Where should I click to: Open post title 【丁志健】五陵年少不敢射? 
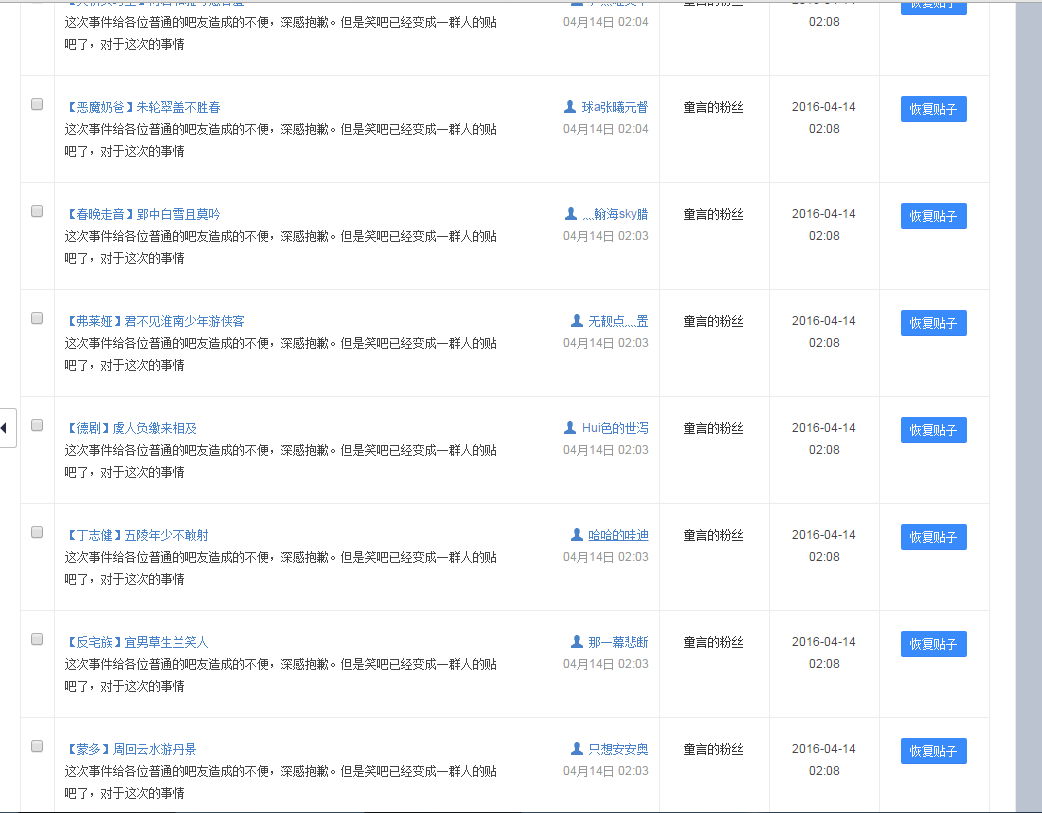point(137,535)
